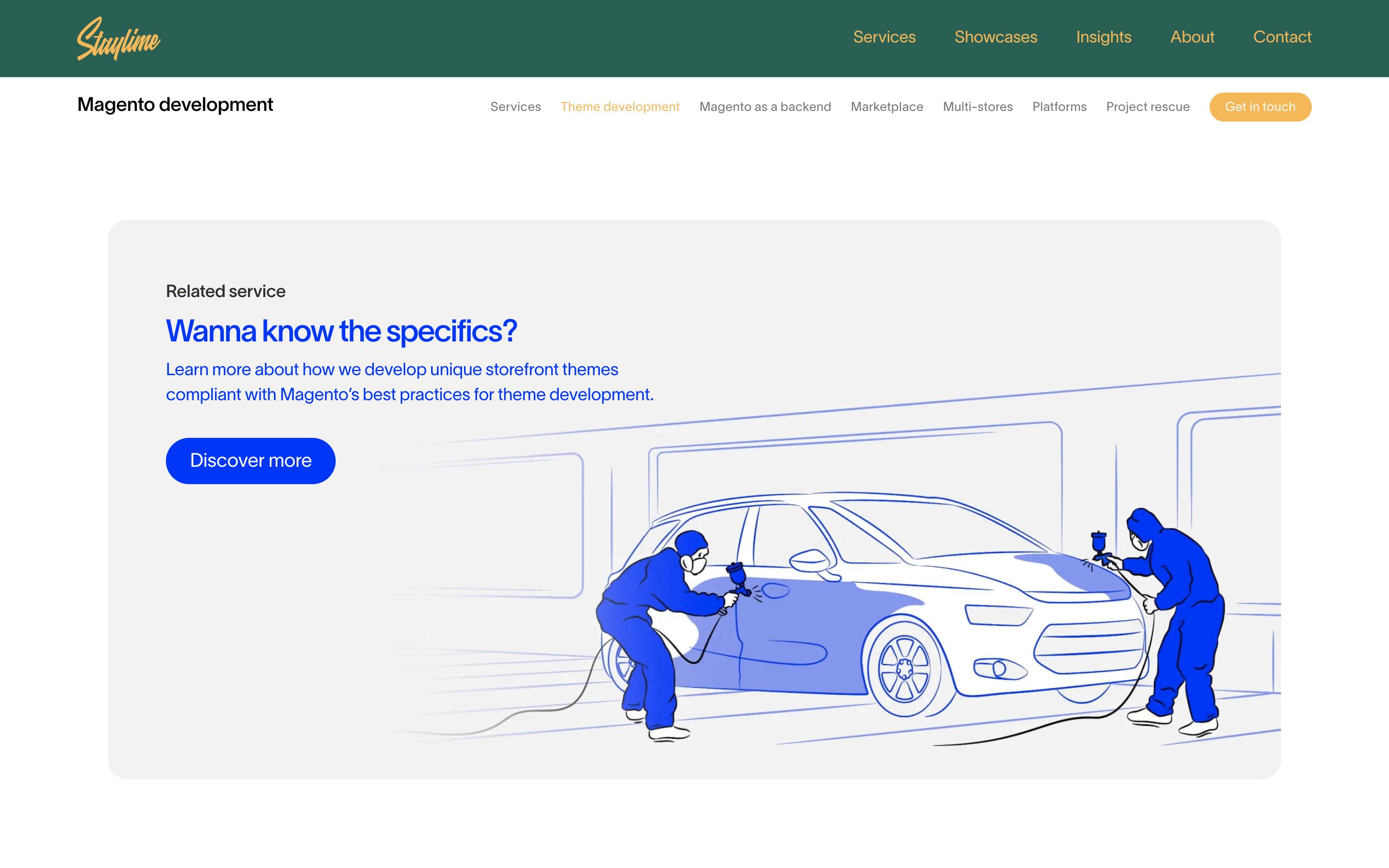Select Services in the sub-navigation
This screenshot has height=868, width=1389.
click(x=515, y=107)
